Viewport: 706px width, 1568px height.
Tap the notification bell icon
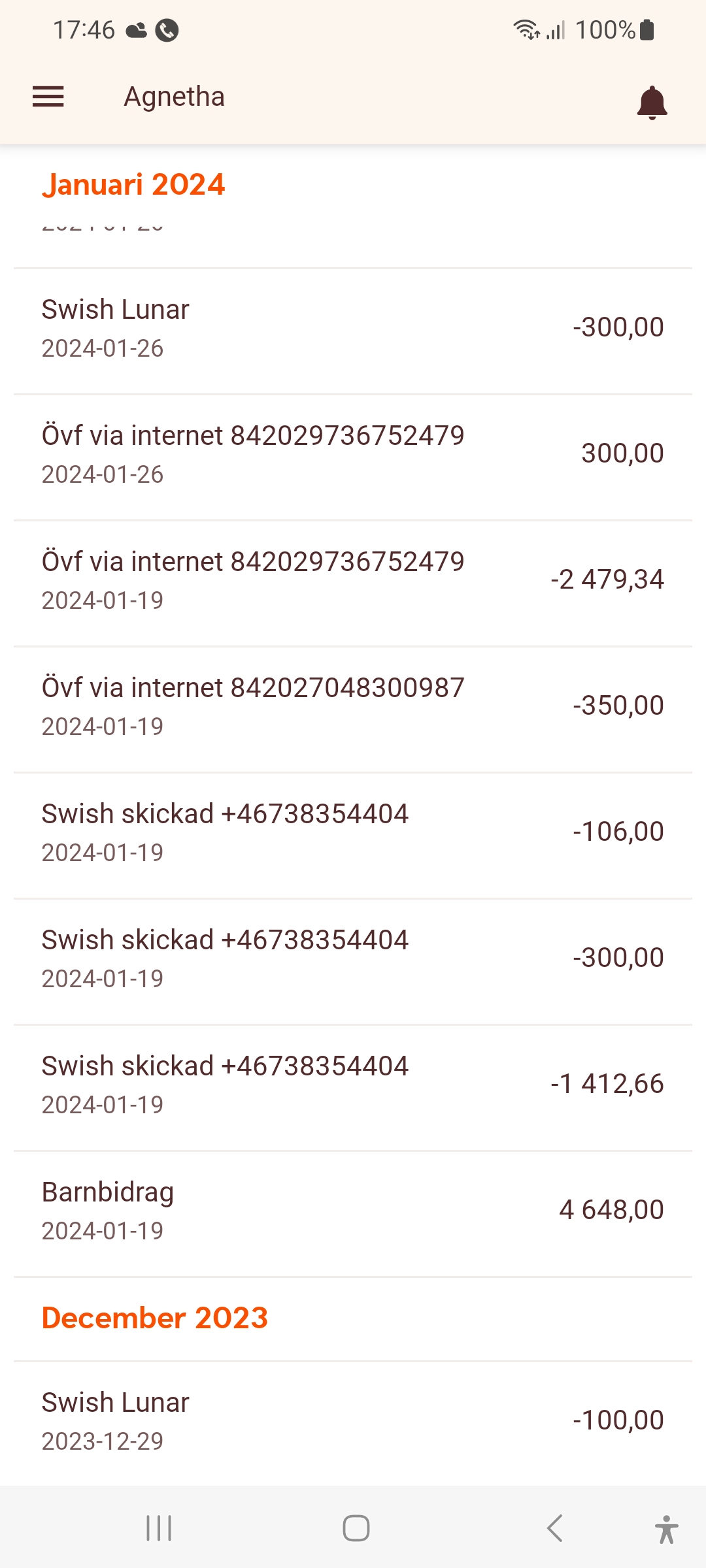(652, 102)
